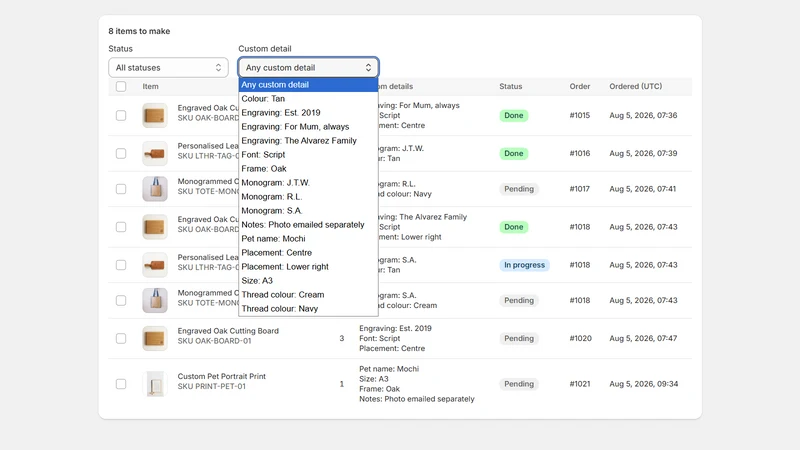Click Engraved Oak Cutting Board in #1020 row

pos(228,331)
